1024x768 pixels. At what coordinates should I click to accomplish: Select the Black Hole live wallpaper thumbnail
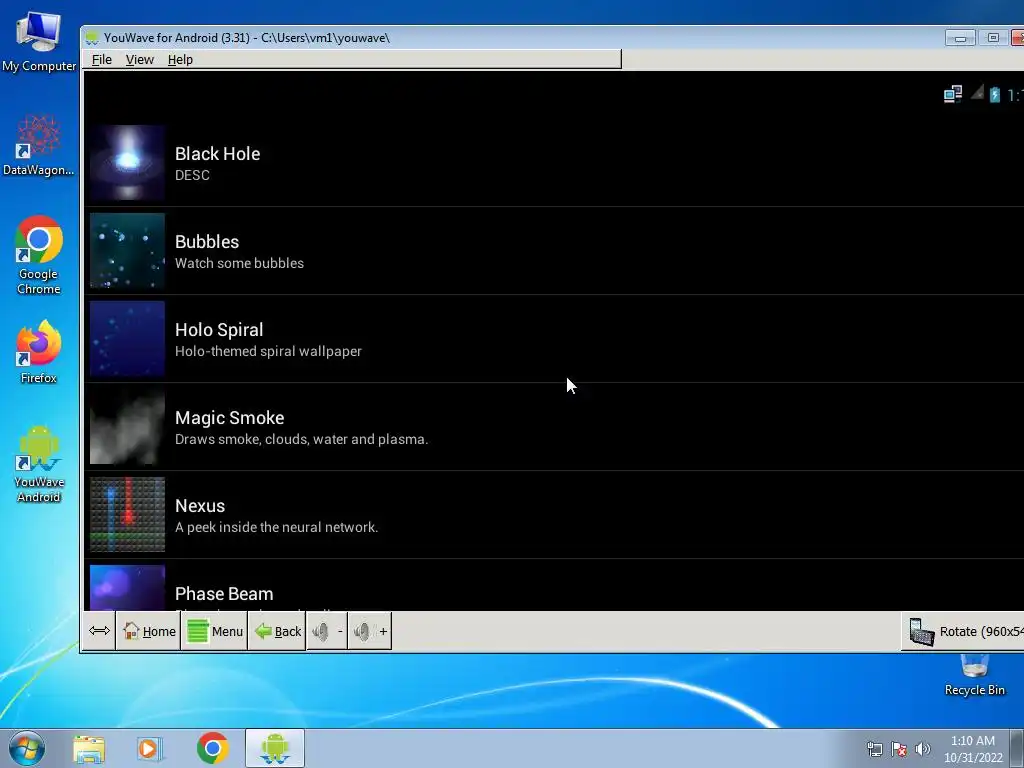click(127, 163)
